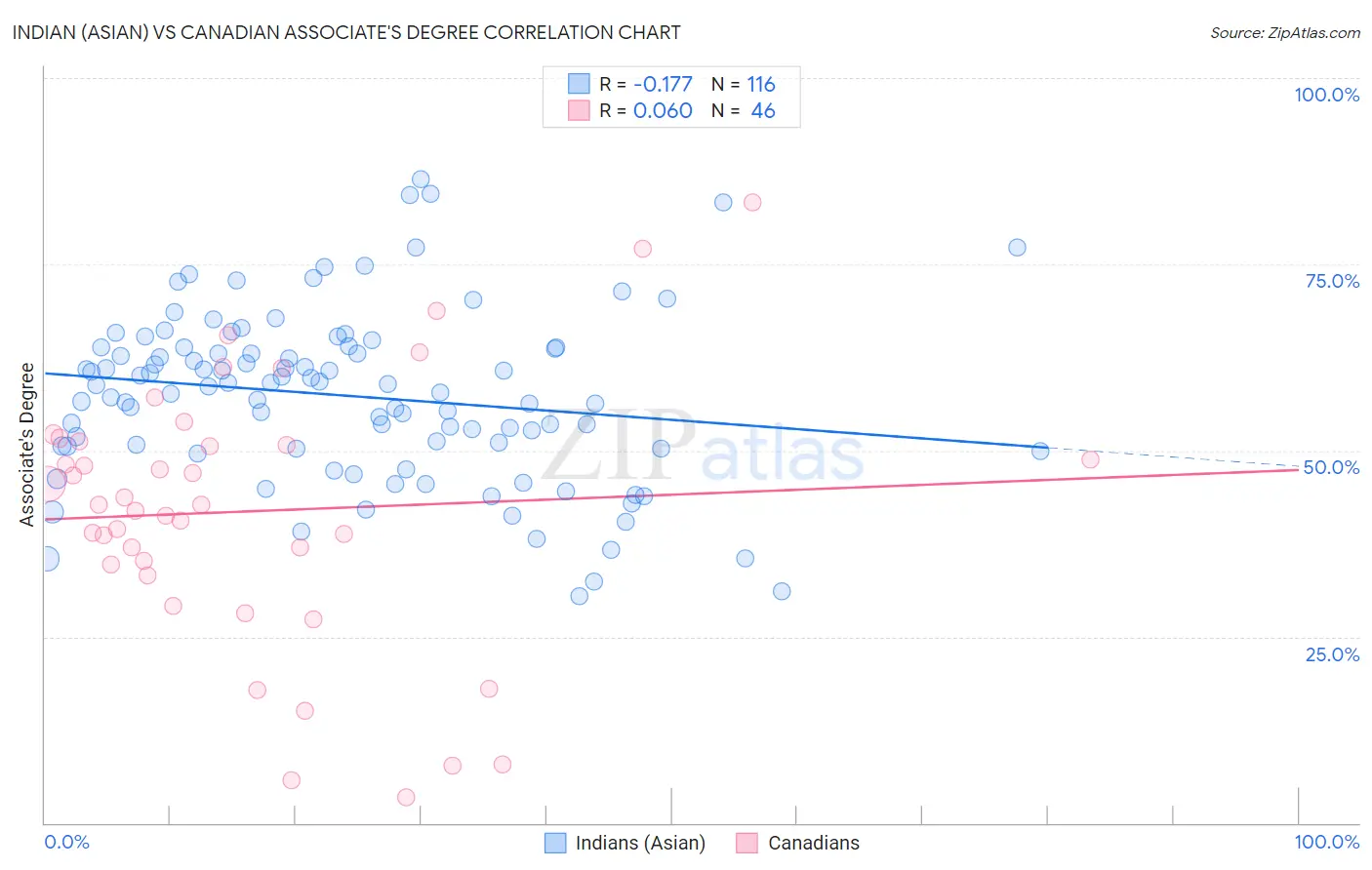Select the Canadians legend label

coord(814,843)
